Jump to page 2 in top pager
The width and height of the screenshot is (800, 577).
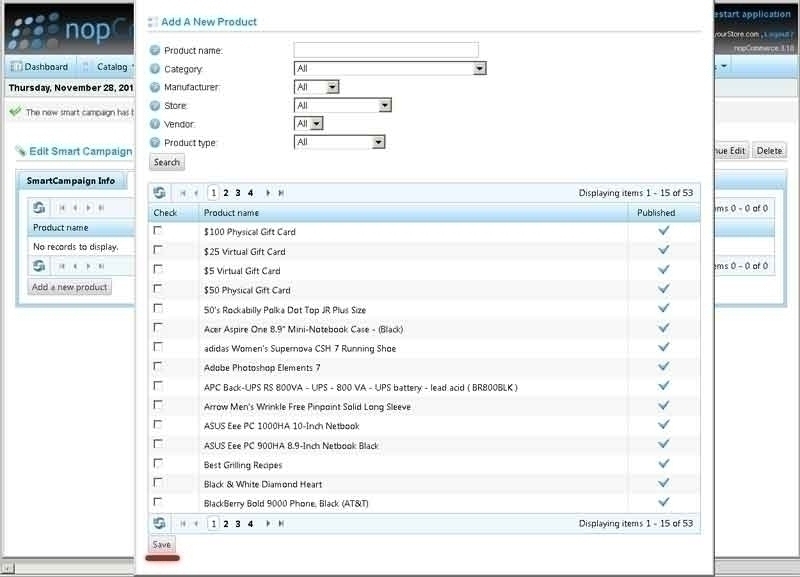pos(226,193)
